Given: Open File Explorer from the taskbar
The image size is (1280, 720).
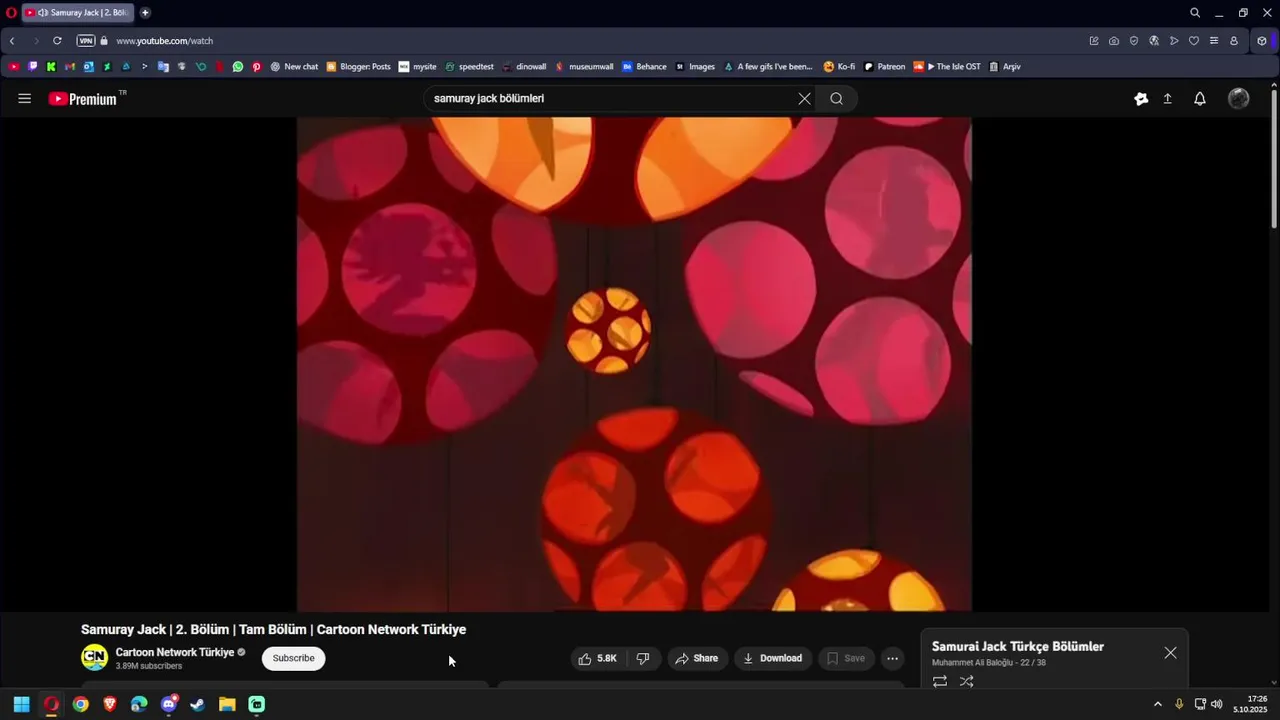Looking at the screenshot, I should [227, 704].
